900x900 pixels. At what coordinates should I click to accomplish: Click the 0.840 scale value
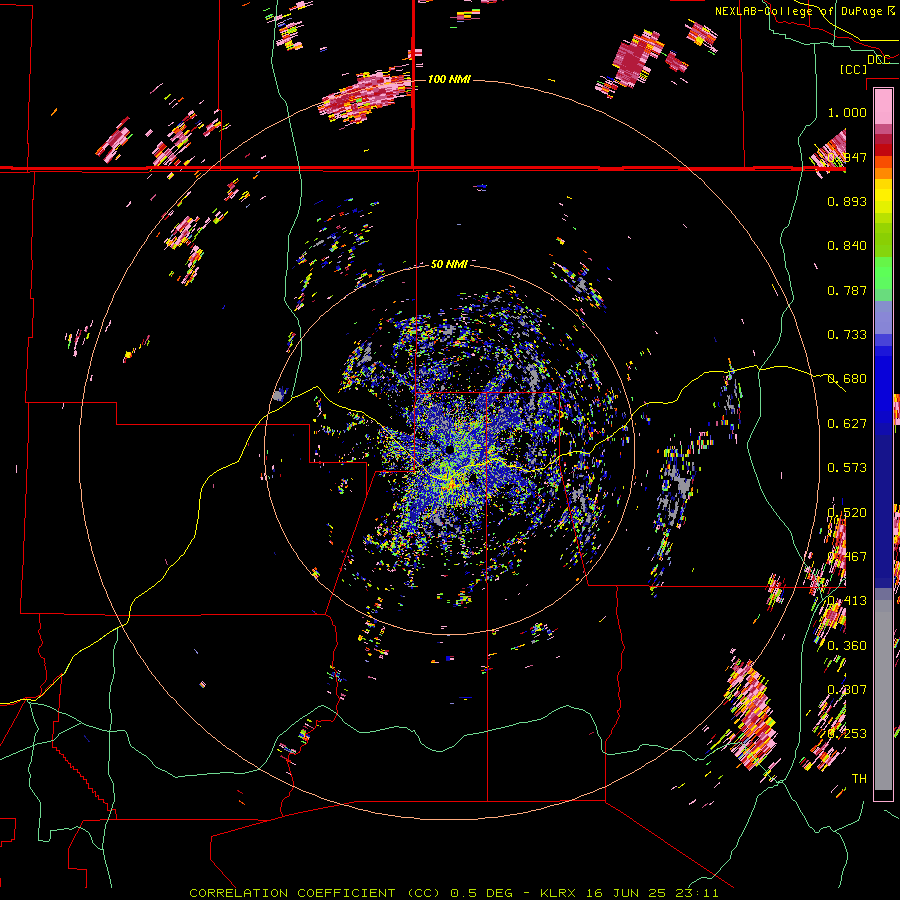tap(847, 246)
